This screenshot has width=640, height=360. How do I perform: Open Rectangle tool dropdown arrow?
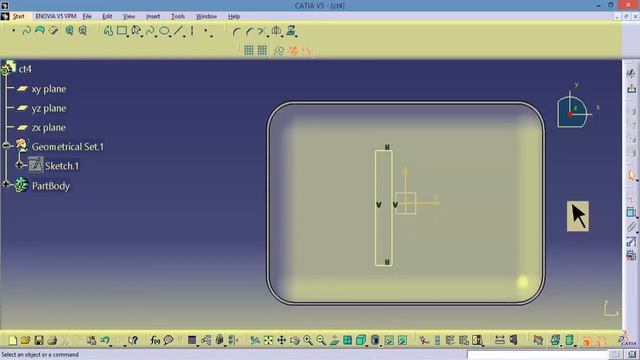(128, 36)
